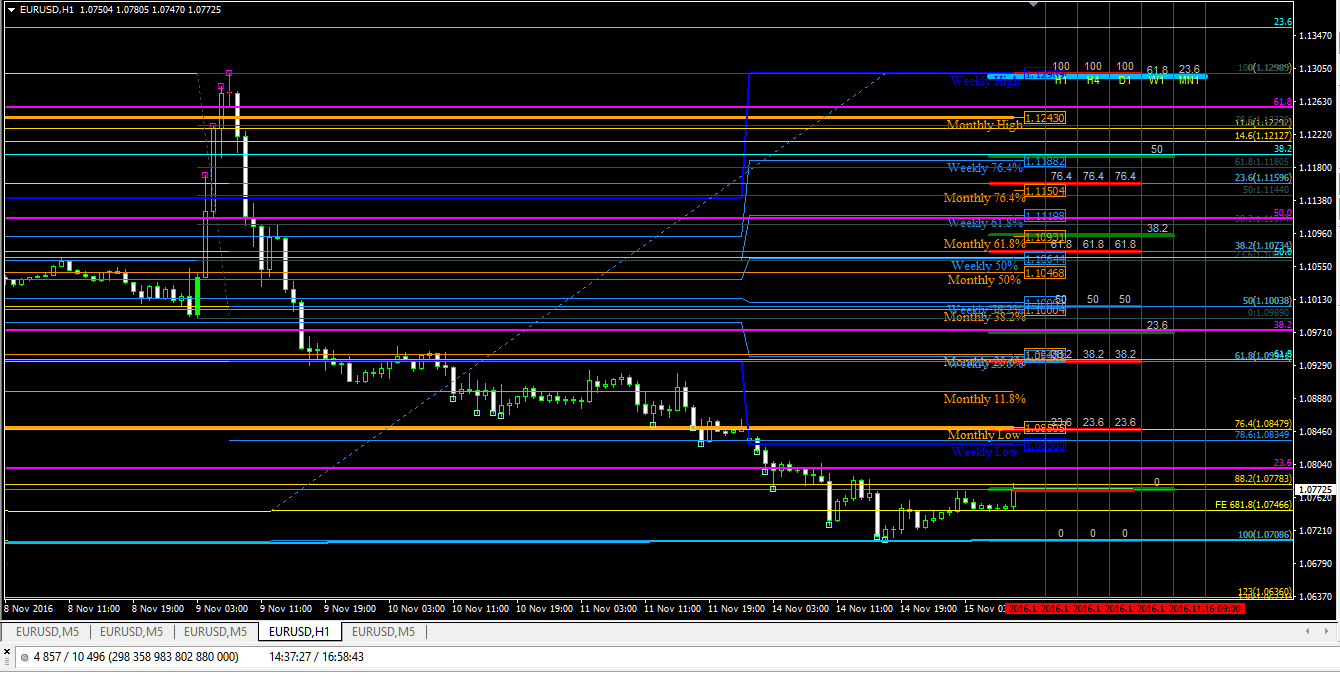1340x673 pixels.
Task: Click the yellow W1 timeframe label
Action: click(x=1157, y=79)
